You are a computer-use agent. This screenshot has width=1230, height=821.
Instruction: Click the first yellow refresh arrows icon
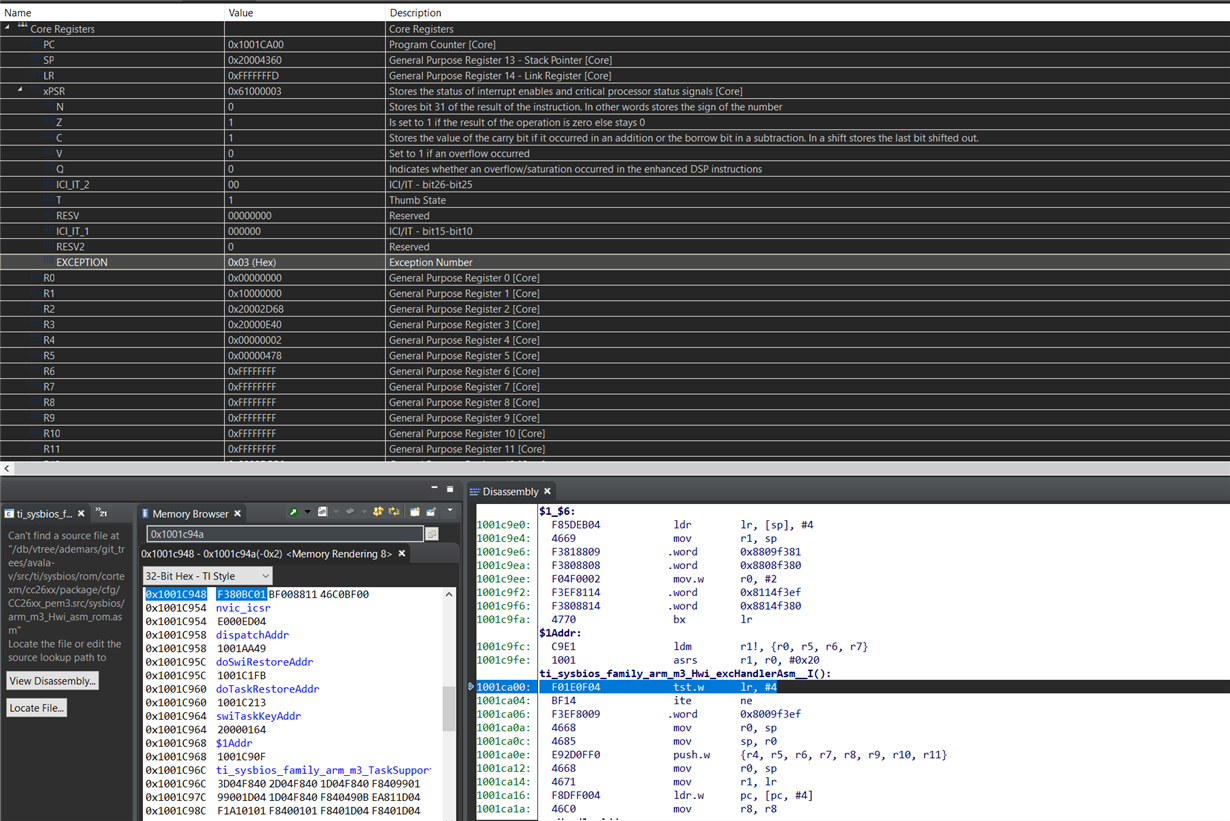pos(378,512)
